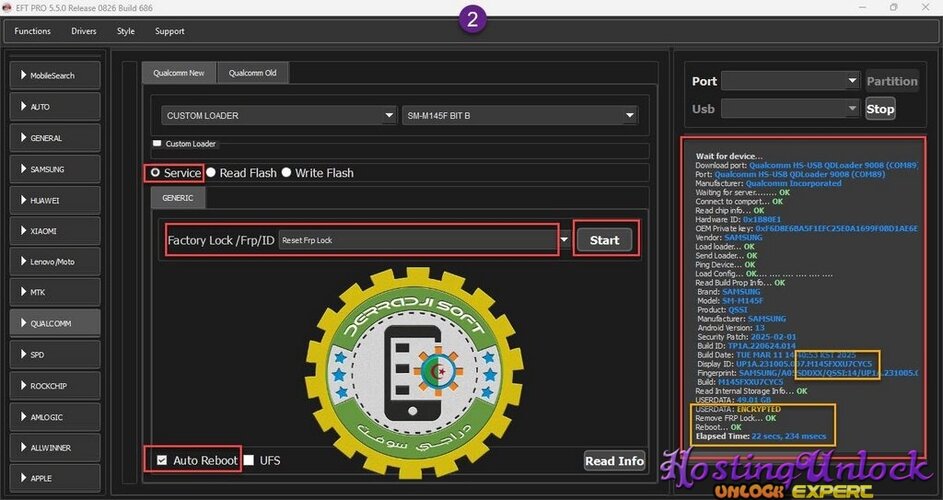Open the XIAOMI sidebar section
Viewport: 943px width, 500px height.
(55, 231)
